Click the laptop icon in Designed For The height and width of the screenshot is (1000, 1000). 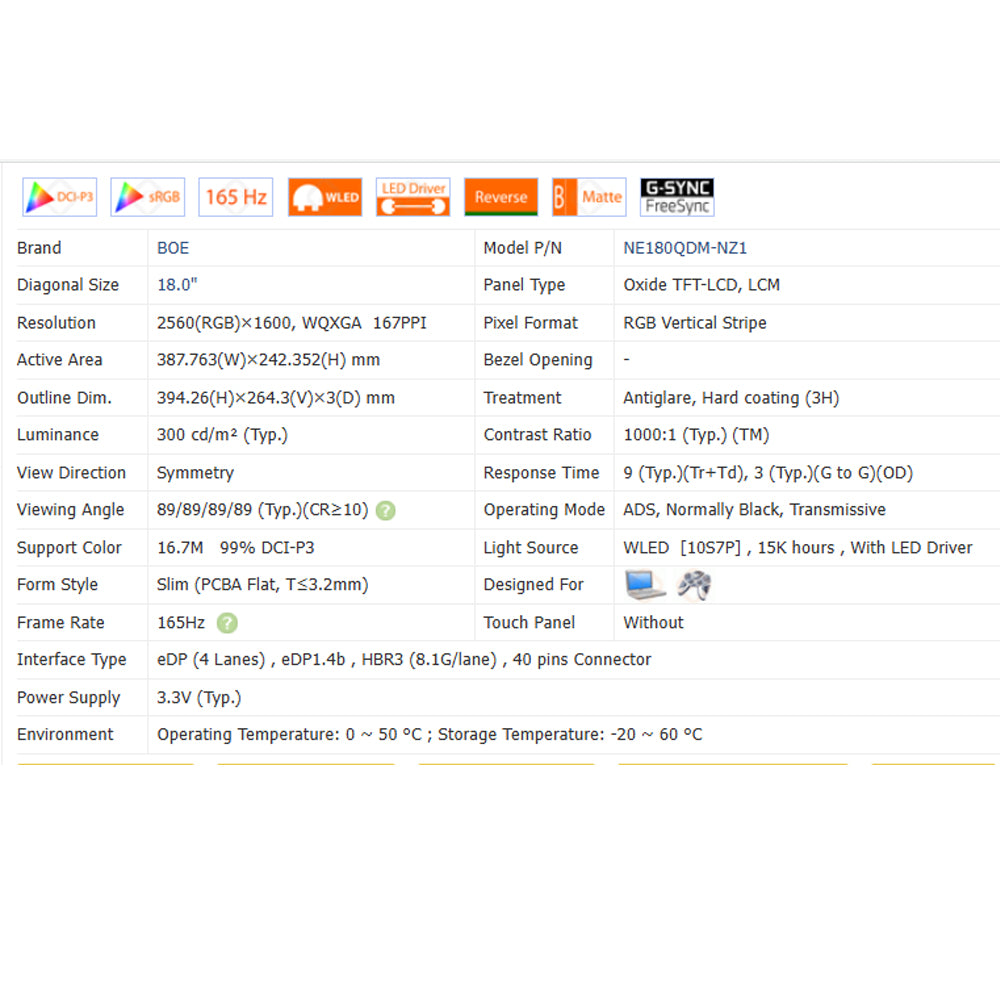pyautogui.click(x=645, y=585)
